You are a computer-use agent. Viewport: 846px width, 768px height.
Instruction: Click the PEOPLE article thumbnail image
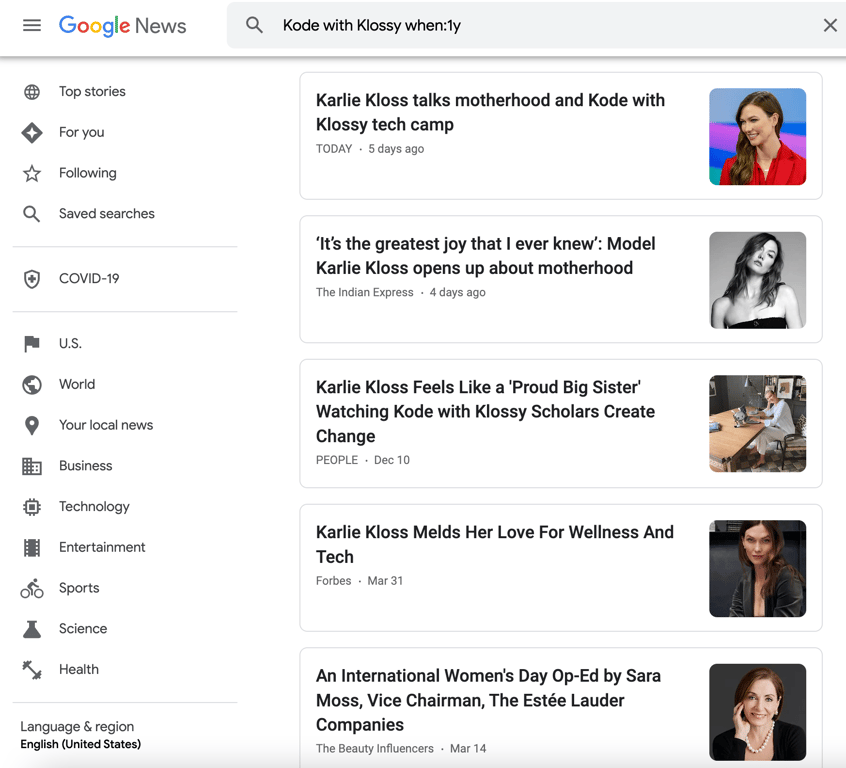(757, 424)
